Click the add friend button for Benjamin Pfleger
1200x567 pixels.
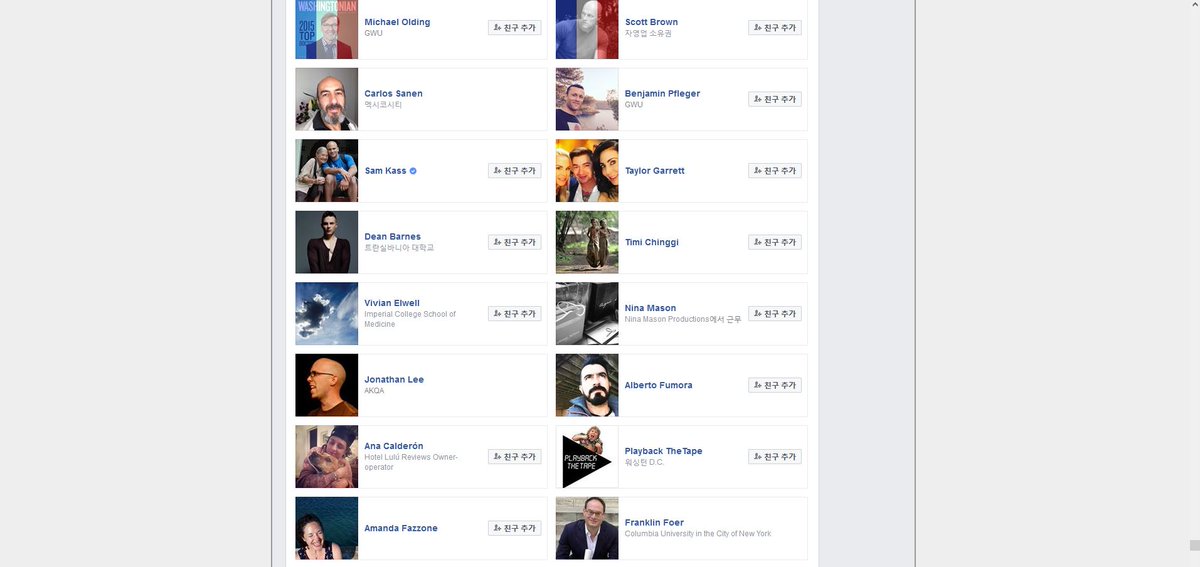(x=775, y=99)
